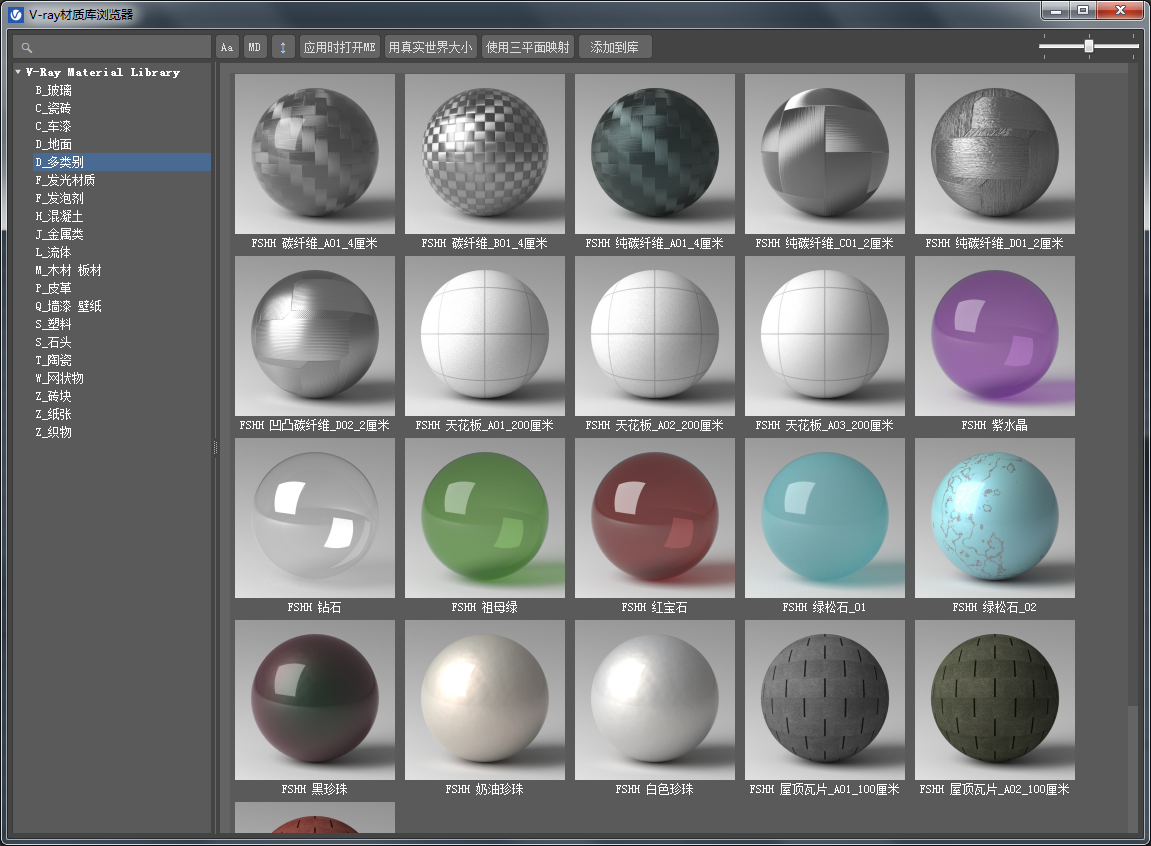The width and height of the screenshot is (1151, 846).
Task: Select the W_网状物 category
Action: tap(59, 378)
